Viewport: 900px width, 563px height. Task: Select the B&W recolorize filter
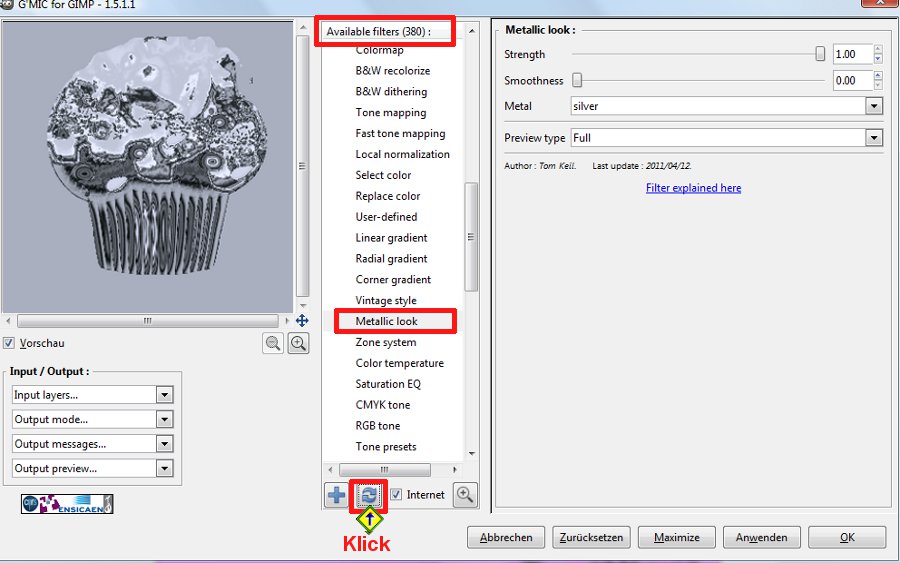pos(393,71)
